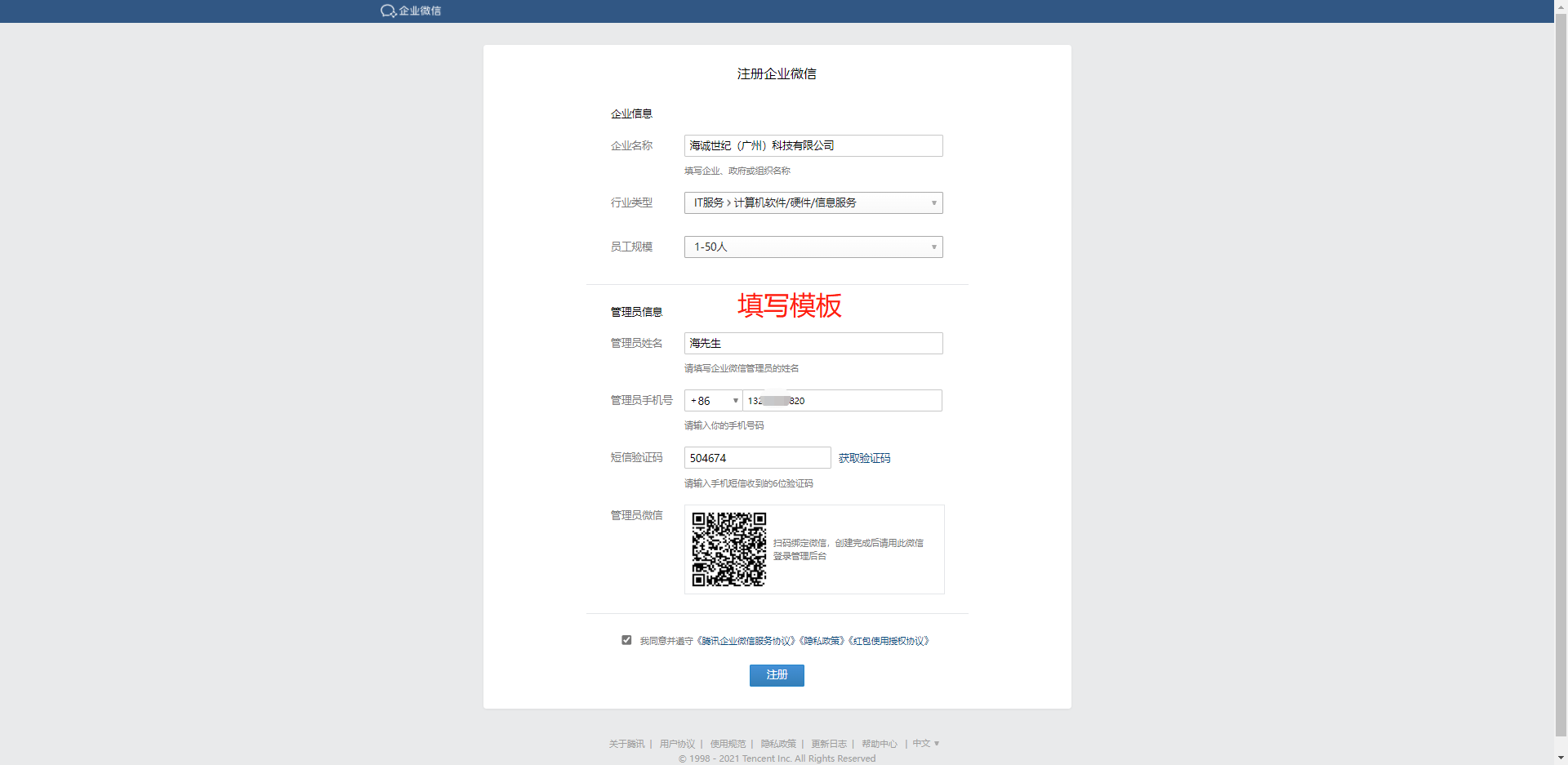Expand the footer 中文 language selector
Image resolution: width=1568 pixels, height=765 pixels.
[x=926, y=744]
